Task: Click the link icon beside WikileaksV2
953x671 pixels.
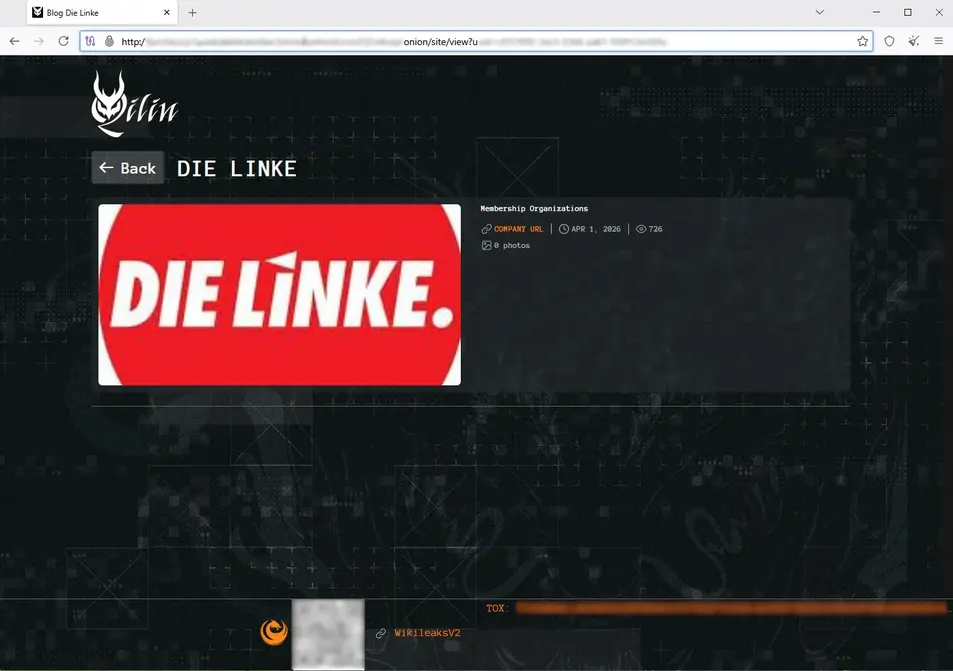Action: 380,633
